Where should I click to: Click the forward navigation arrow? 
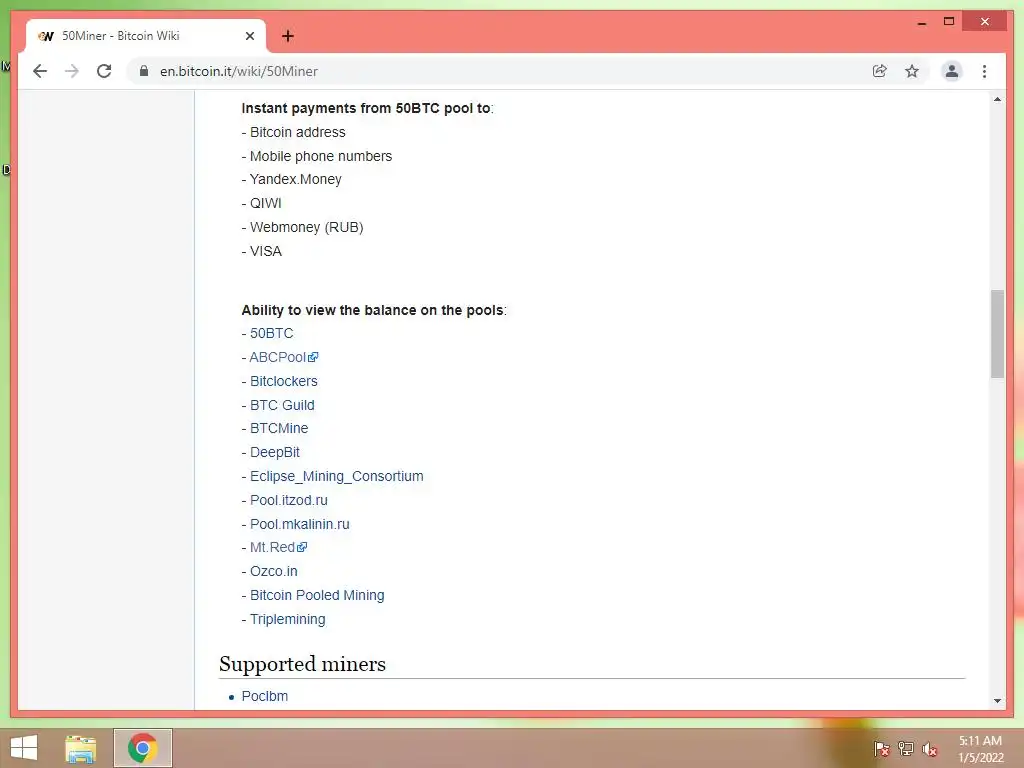[72, 71]
